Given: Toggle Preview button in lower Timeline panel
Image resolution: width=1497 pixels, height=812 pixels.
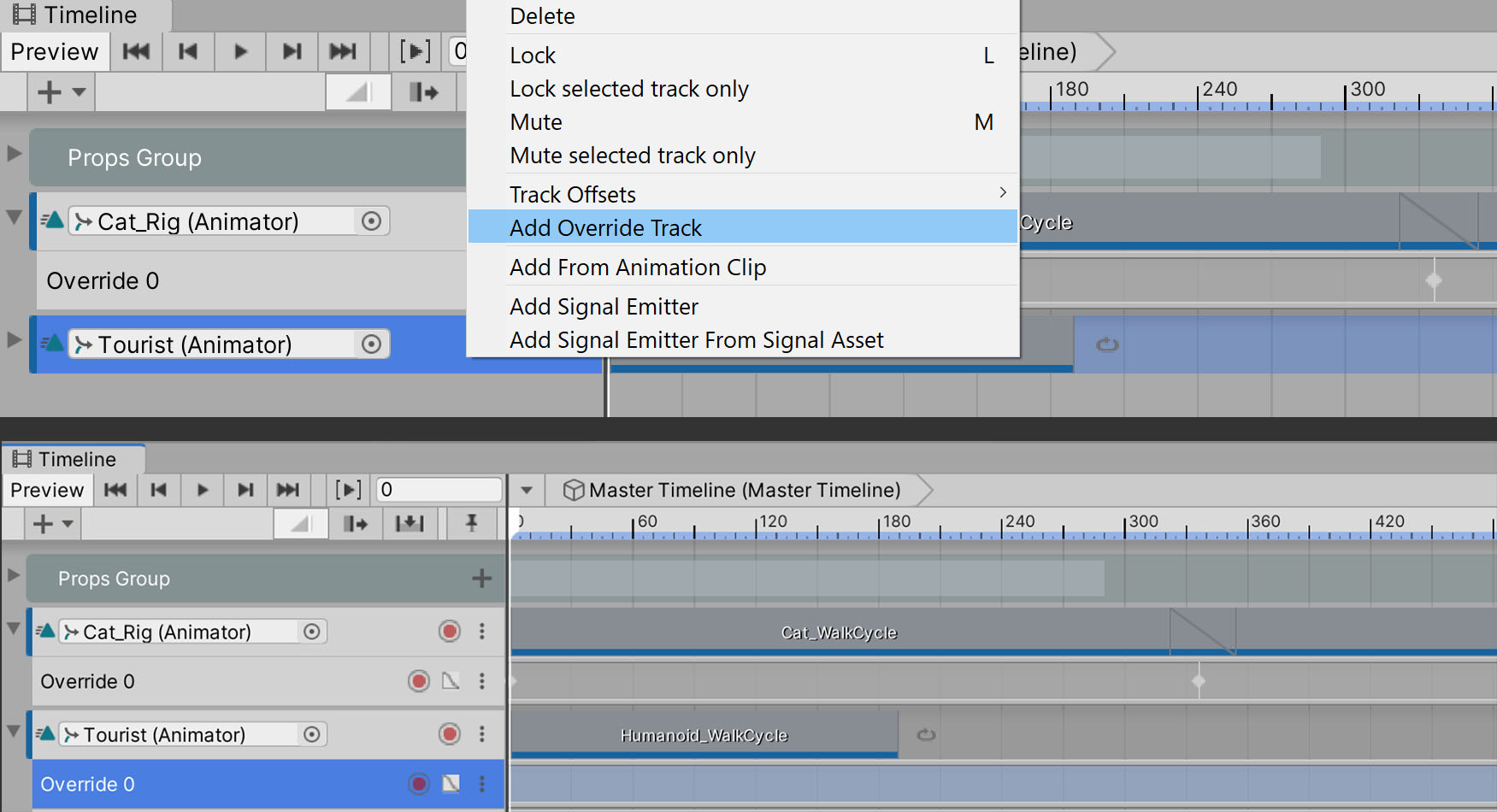Looking at the screenshot, I should click(47, 490).
